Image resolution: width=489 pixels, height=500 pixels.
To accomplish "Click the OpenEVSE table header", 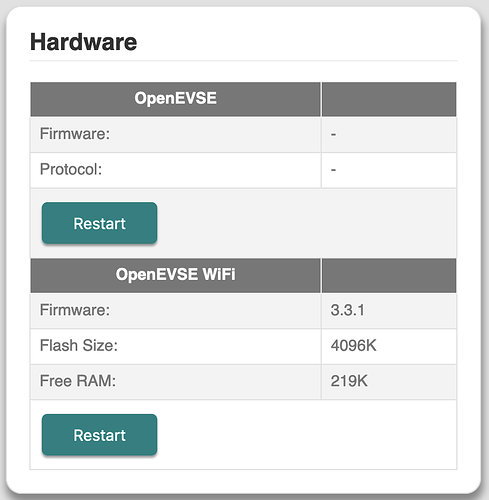I will coord(176,99).
